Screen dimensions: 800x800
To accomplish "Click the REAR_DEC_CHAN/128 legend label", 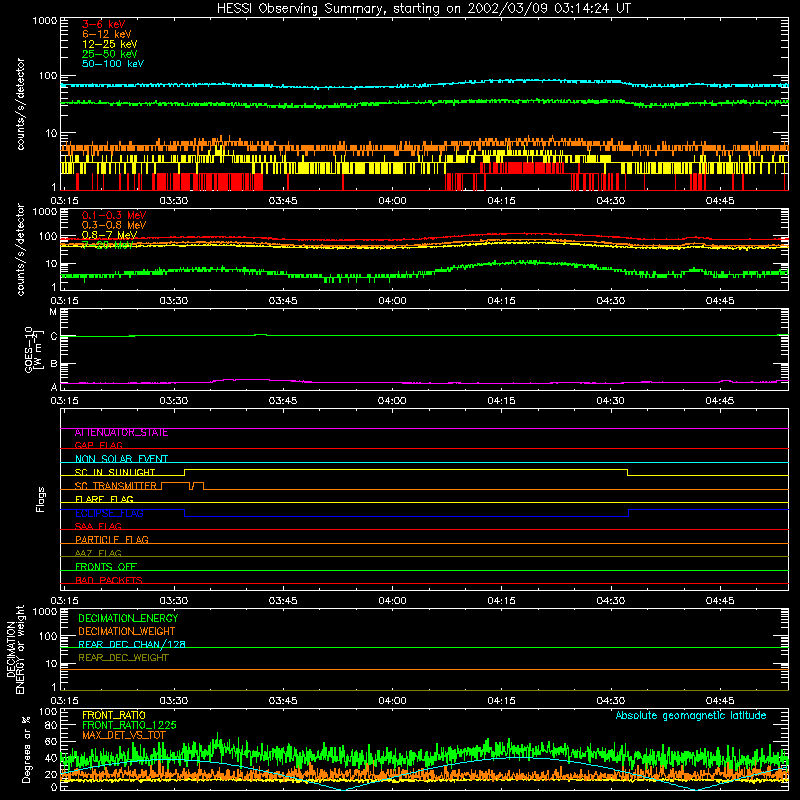I will click(x=132, y=644).
